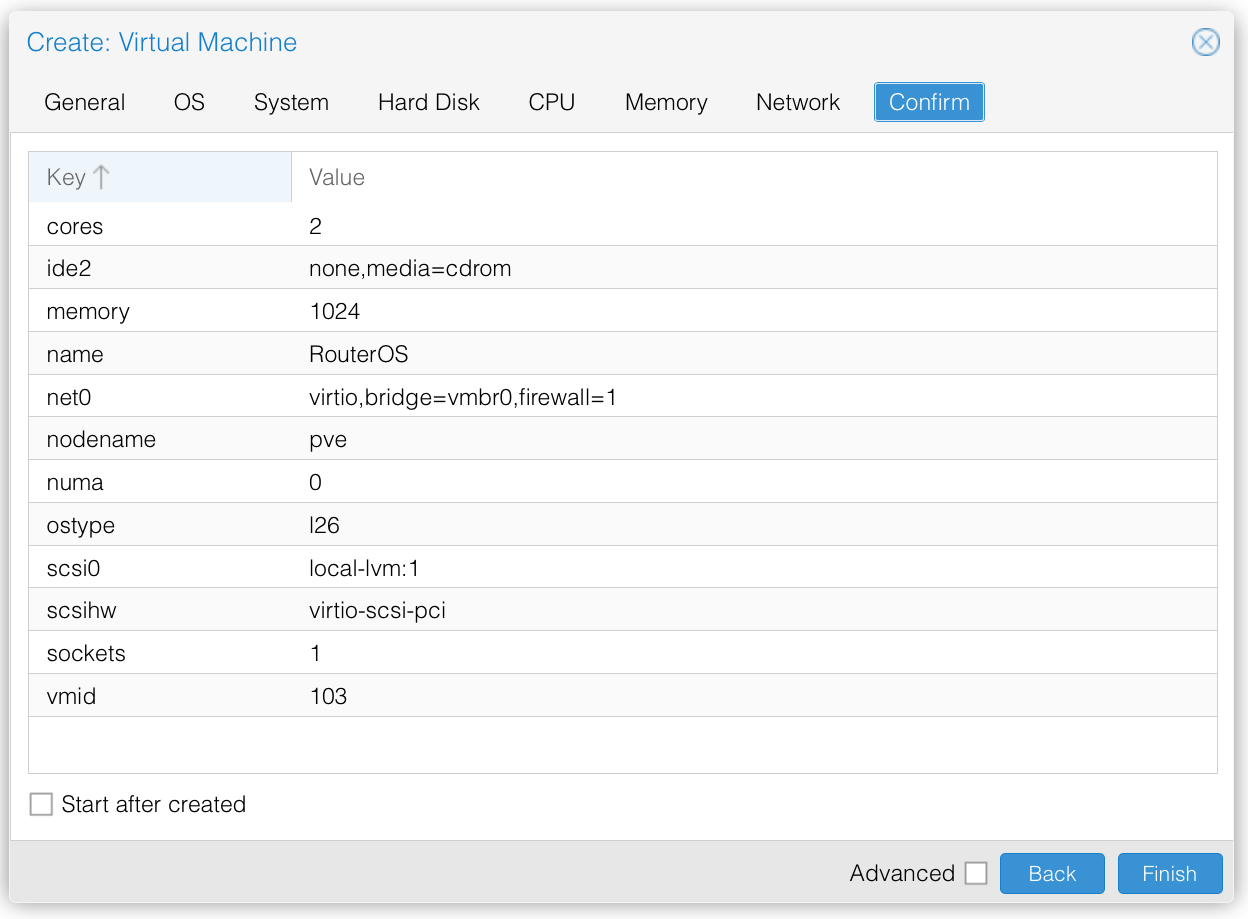Screen dimensions: 1248x919
Task: Switch to the Memory tab
Action: 666,102
